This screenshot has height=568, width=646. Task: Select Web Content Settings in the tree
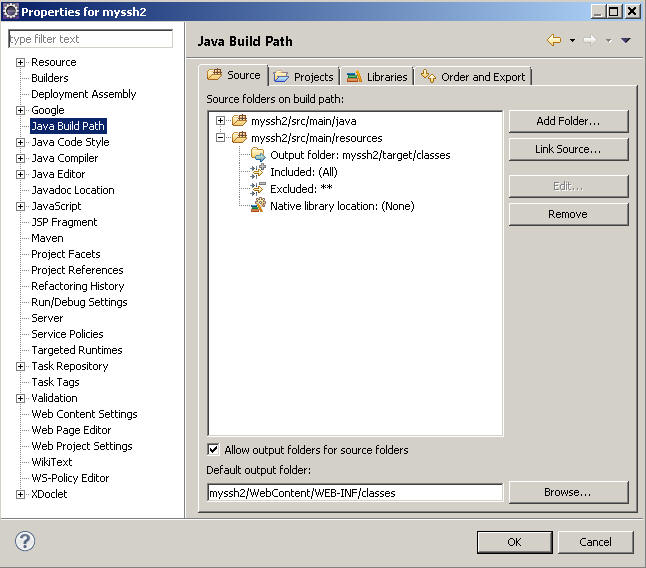coord(84,414)
